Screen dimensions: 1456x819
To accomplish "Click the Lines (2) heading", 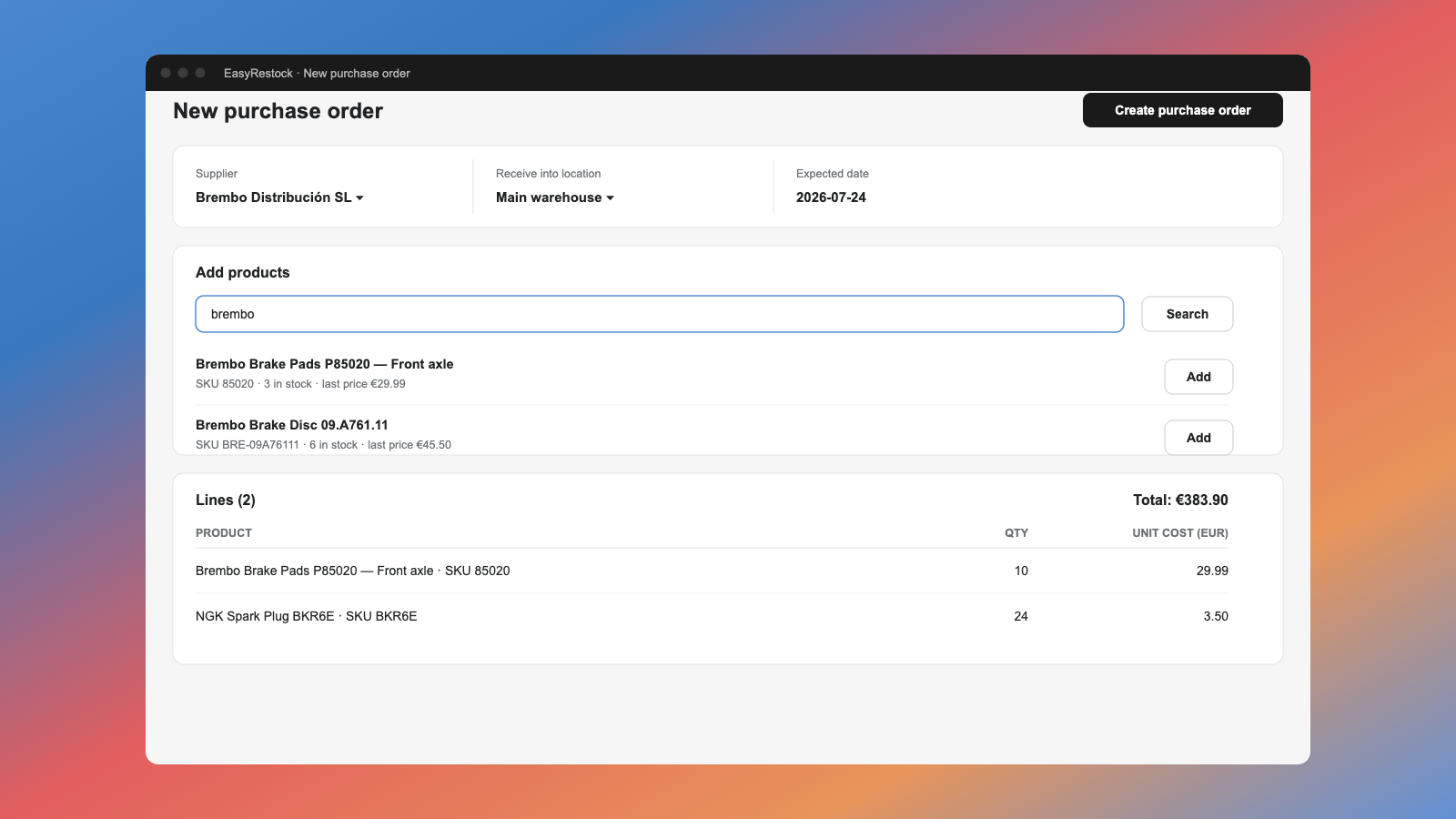I will [226, 500].
